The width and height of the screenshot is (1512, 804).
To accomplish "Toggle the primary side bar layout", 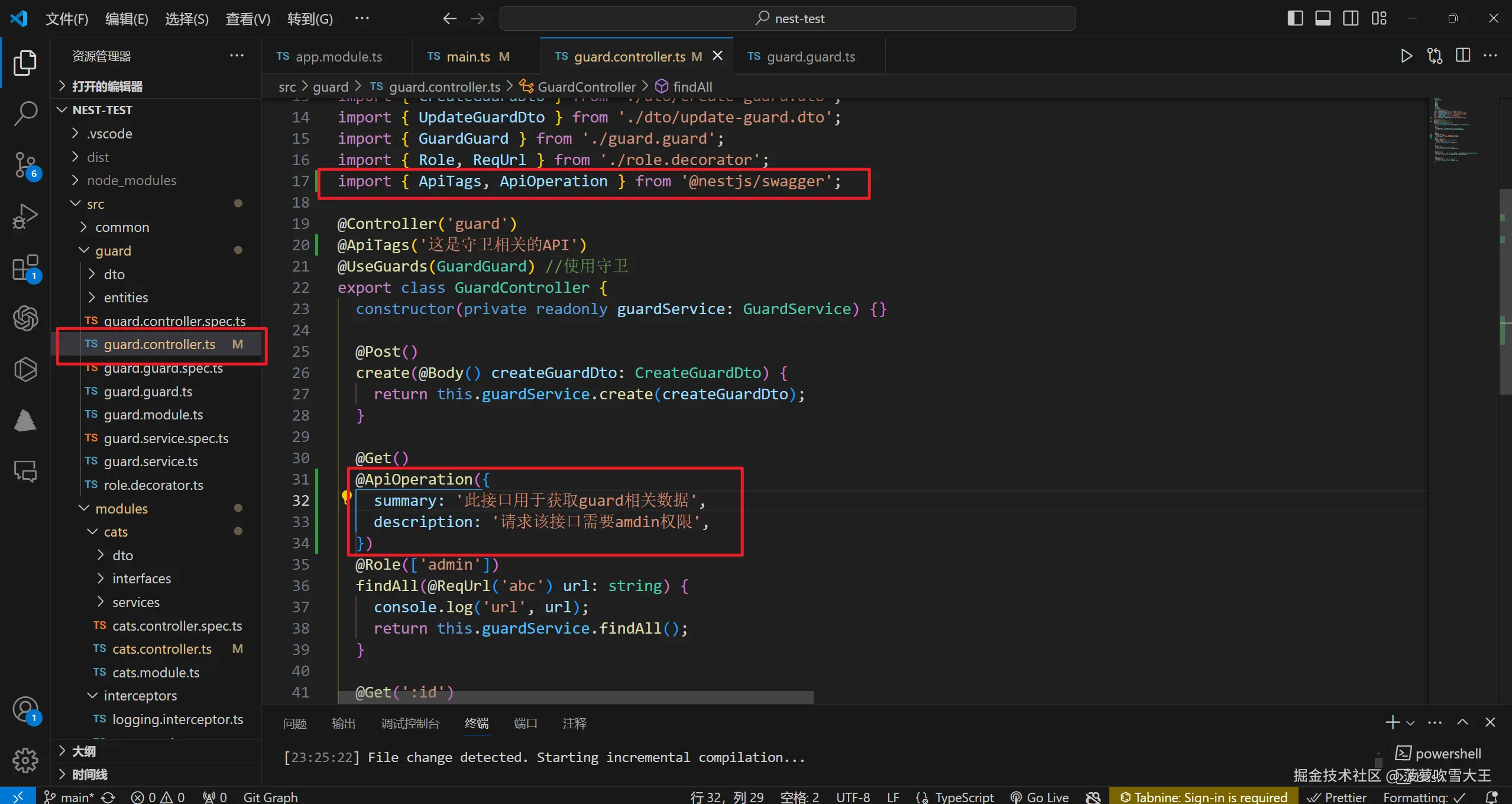I will 1295,18.
